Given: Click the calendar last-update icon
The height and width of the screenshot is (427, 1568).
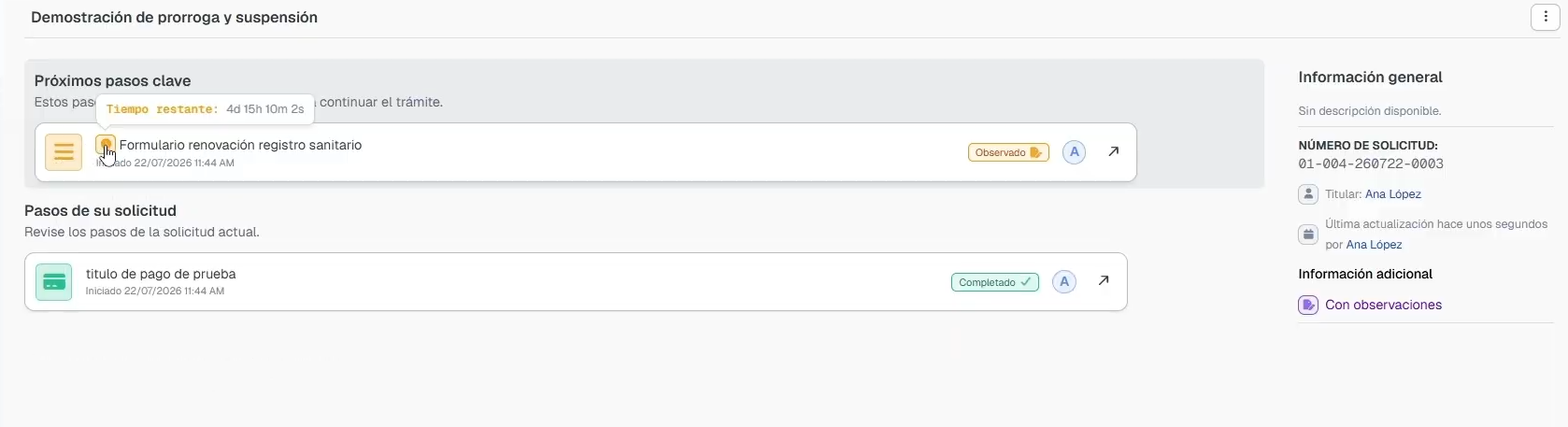Looking at the screenshot, I should pyautogui.click(x=1308, y=235).
